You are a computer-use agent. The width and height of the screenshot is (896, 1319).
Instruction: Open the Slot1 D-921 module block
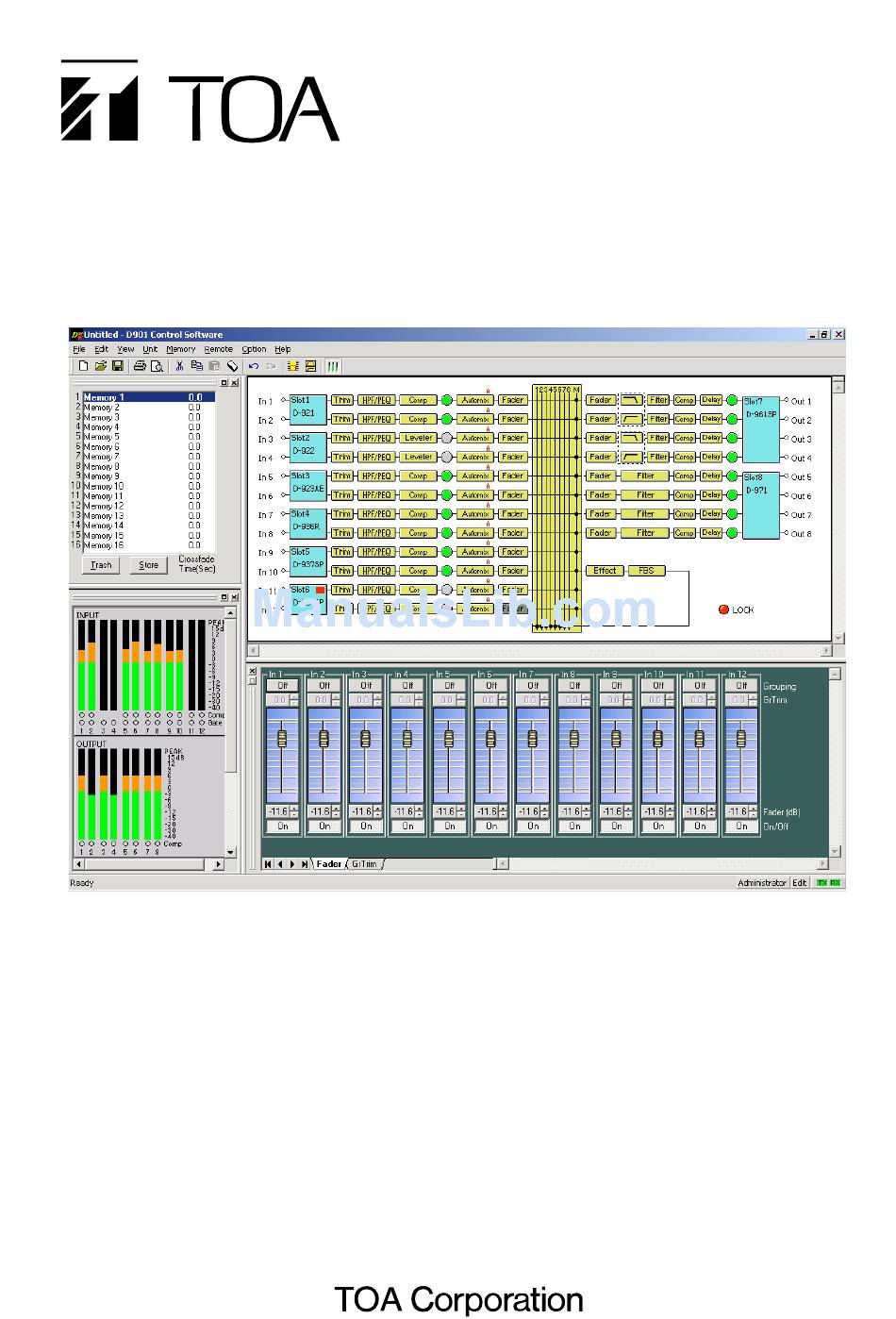click(x=308, y=409)
